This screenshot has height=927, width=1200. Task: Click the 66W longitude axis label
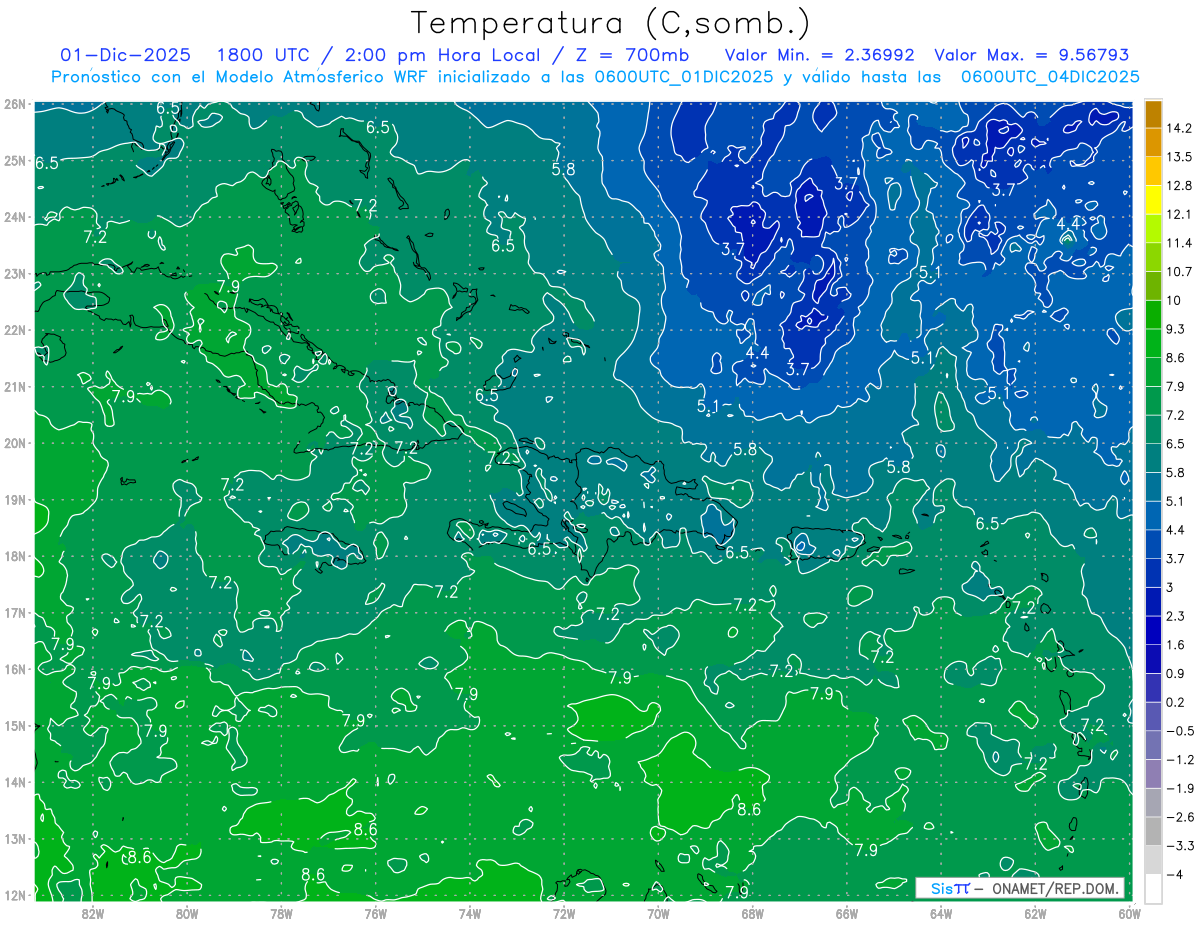pyautogui.click(x=846, y=913)
